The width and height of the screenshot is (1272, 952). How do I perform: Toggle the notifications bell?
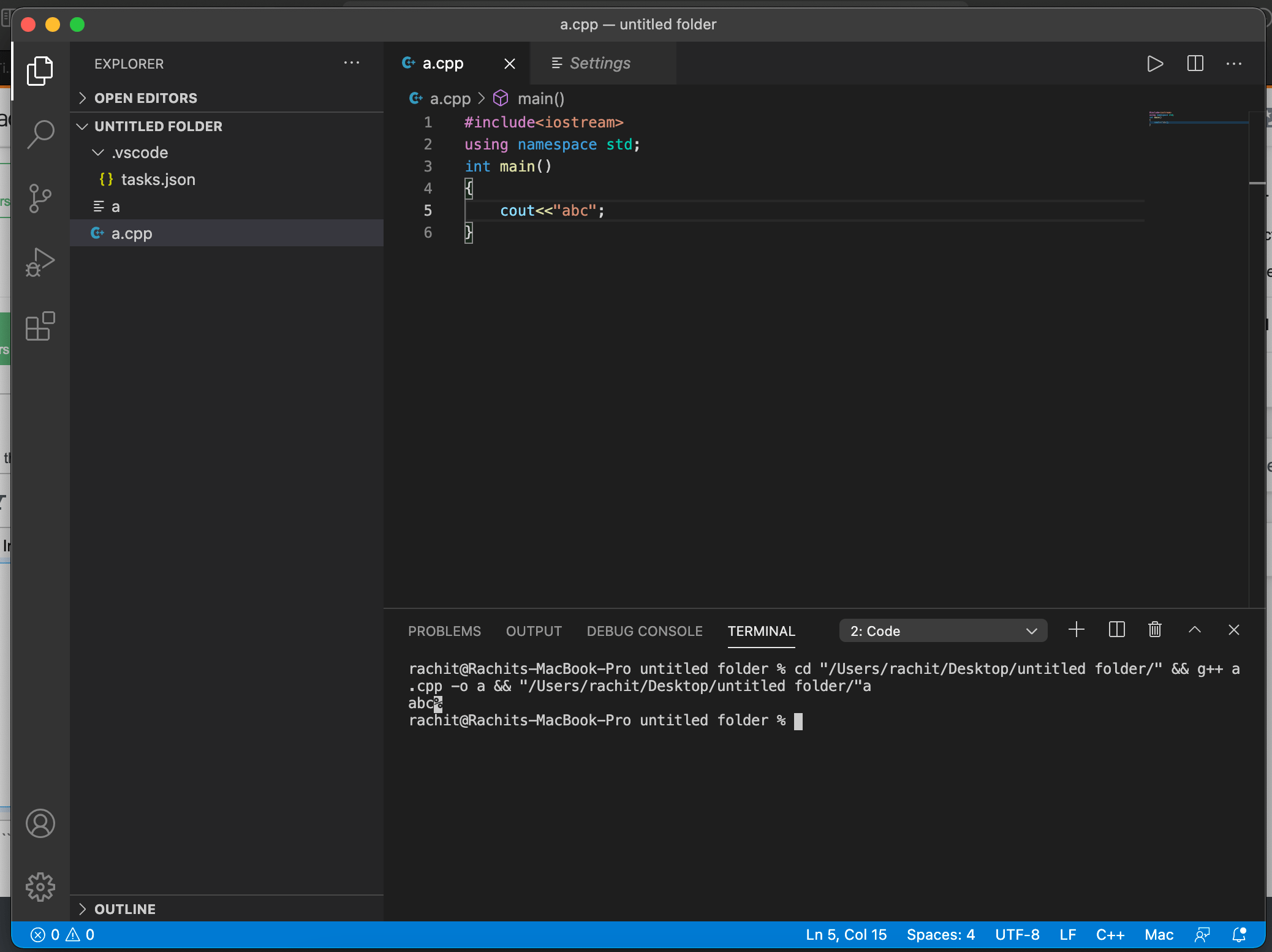point(1239,934)
